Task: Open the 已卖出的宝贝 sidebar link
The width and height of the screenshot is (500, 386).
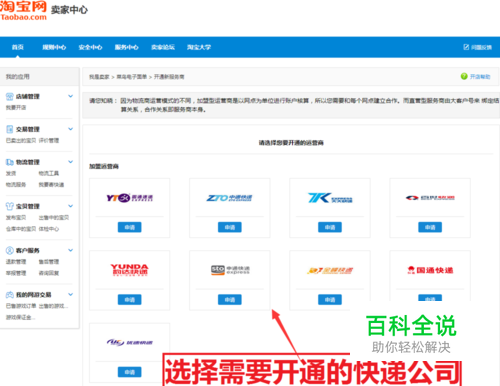Action: click(21, 140)
